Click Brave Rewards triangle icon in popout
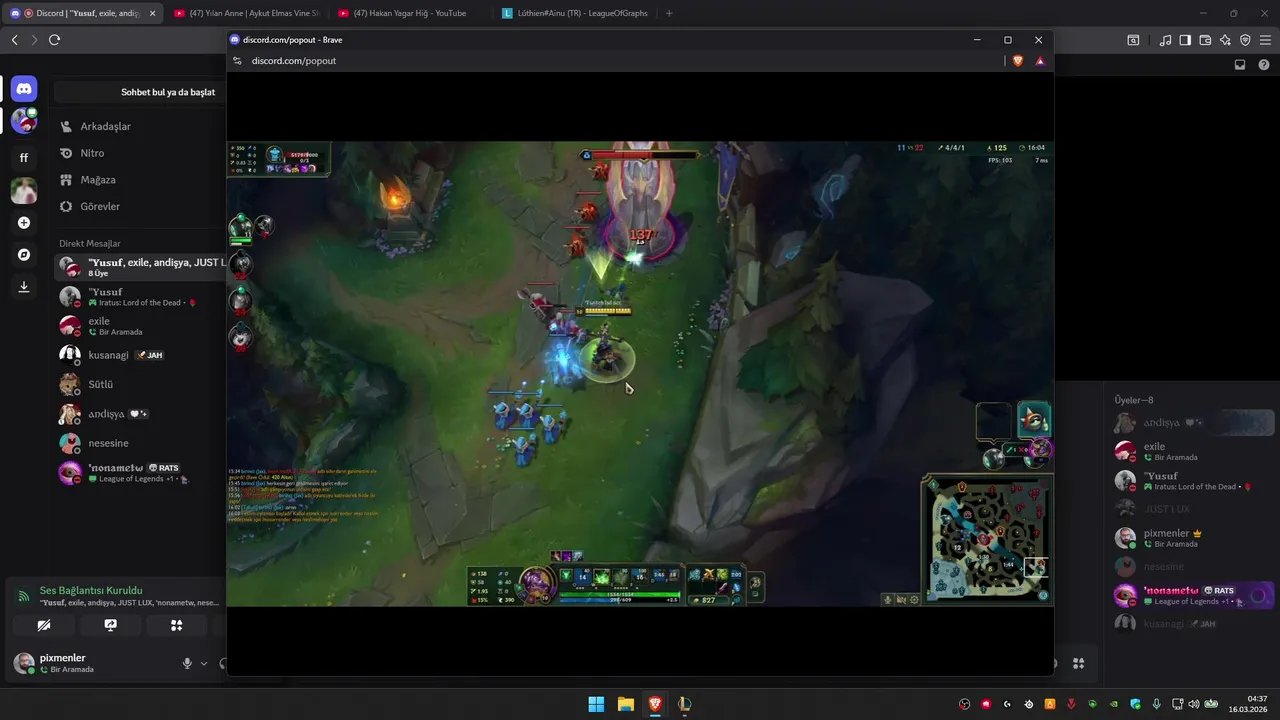The height and width of the screenshot is (720, 1280). coord(1040,61)
